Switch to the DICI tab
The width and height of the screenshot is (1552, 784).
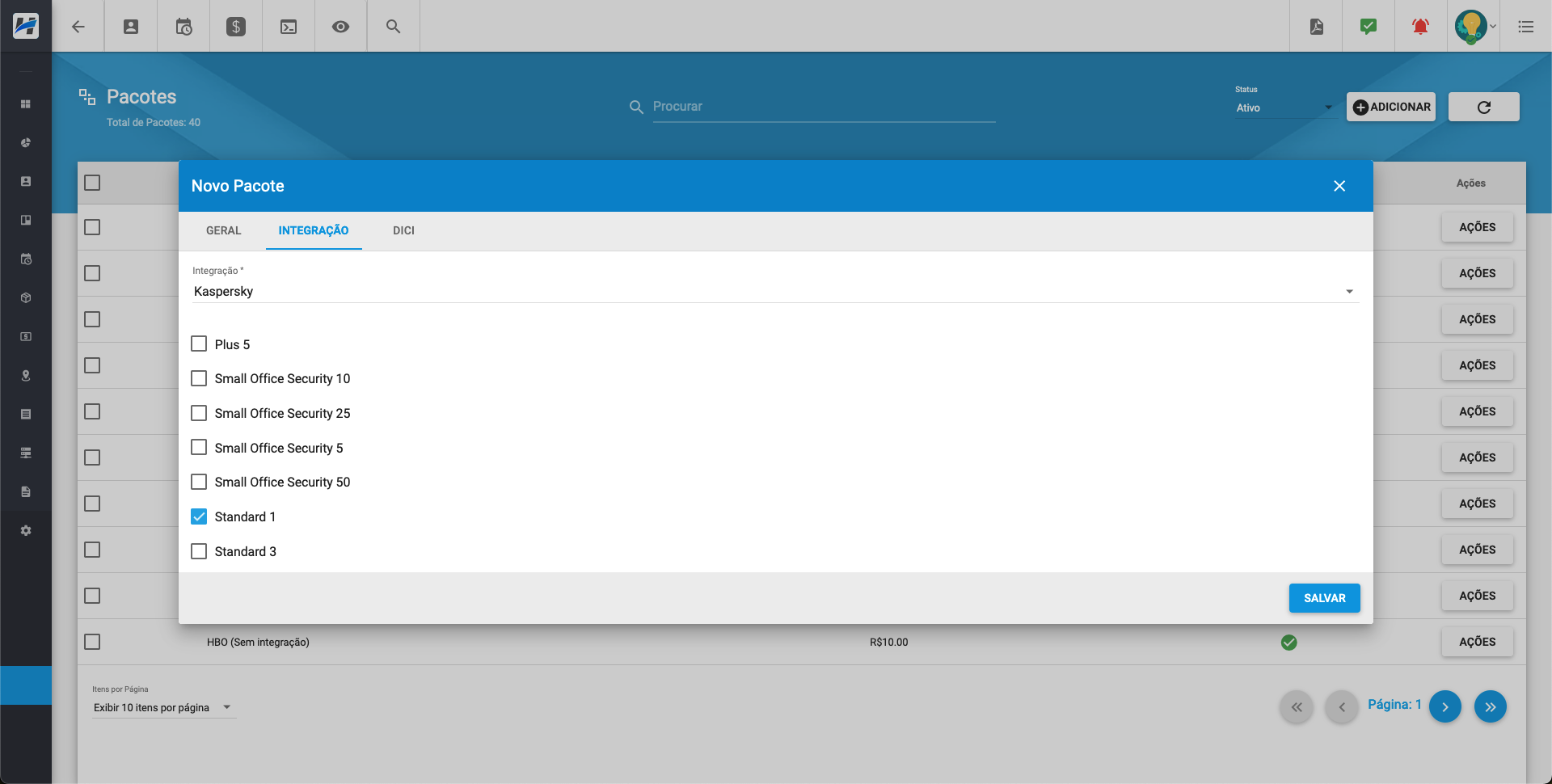pyautogui.click(x=403, y=230)
